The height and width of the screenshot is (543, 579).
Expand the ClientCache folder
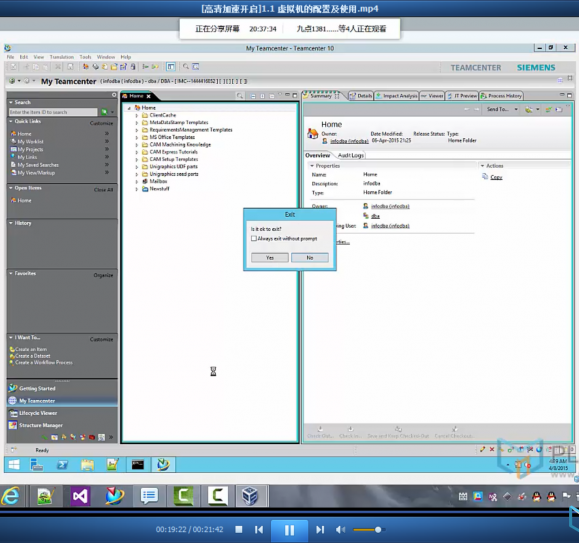[137, 116]
